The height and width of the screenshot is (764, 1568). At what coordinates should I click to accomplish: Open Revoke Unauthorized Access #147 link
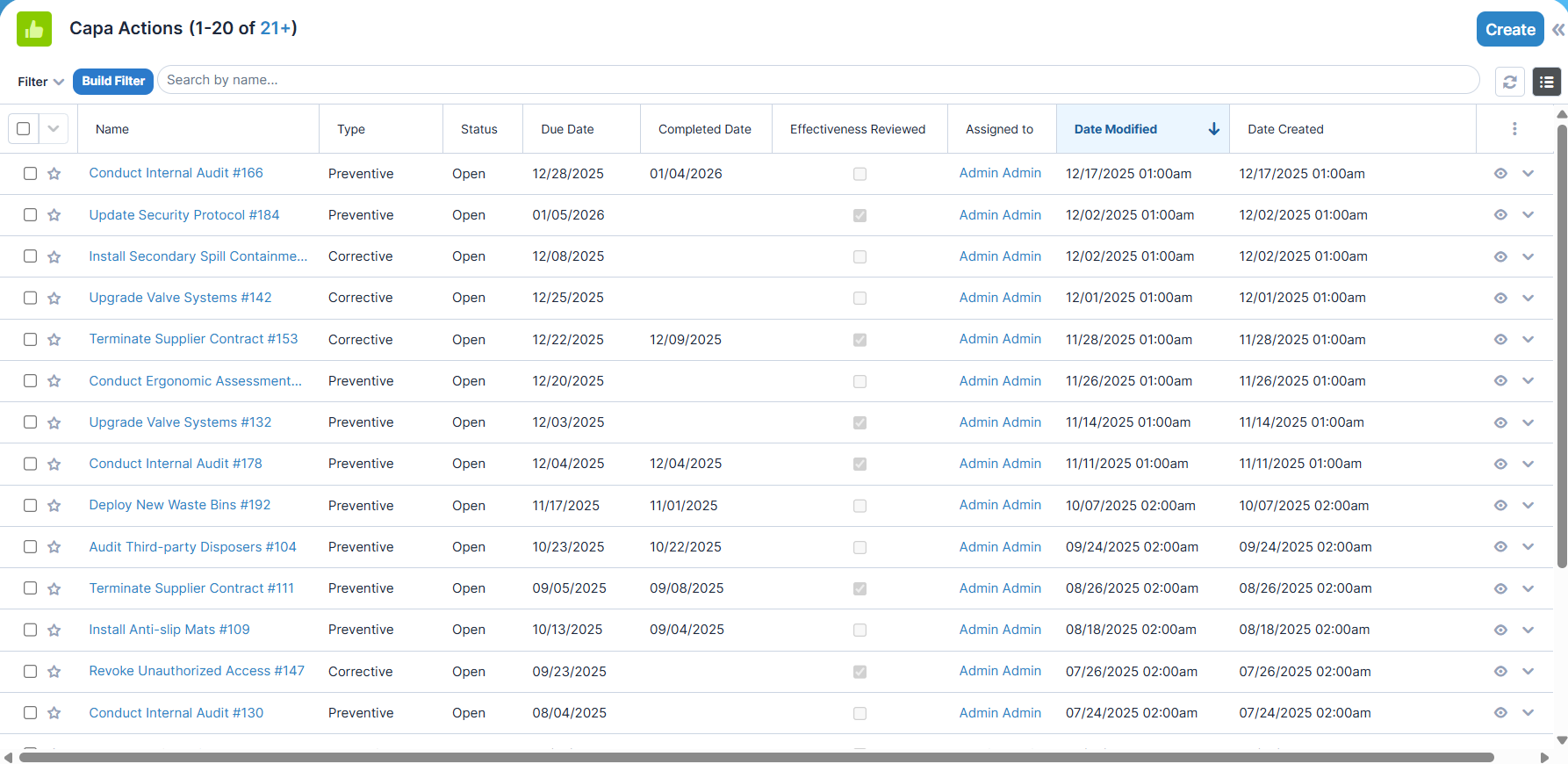pyautogui.click(x=197, y=671)
